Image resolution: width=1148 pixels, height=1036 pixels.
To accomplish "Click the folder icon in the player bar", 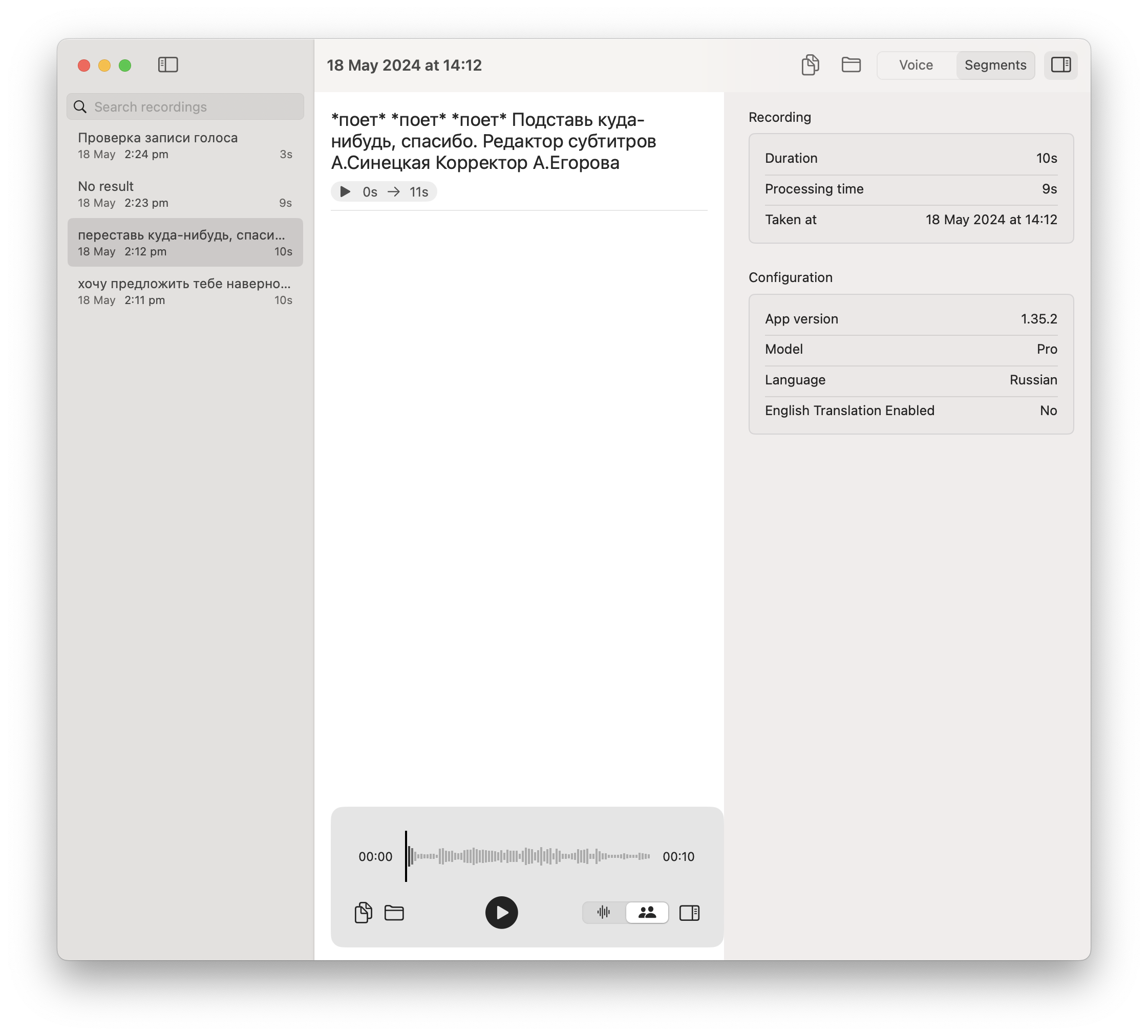I will click(394, 913).
